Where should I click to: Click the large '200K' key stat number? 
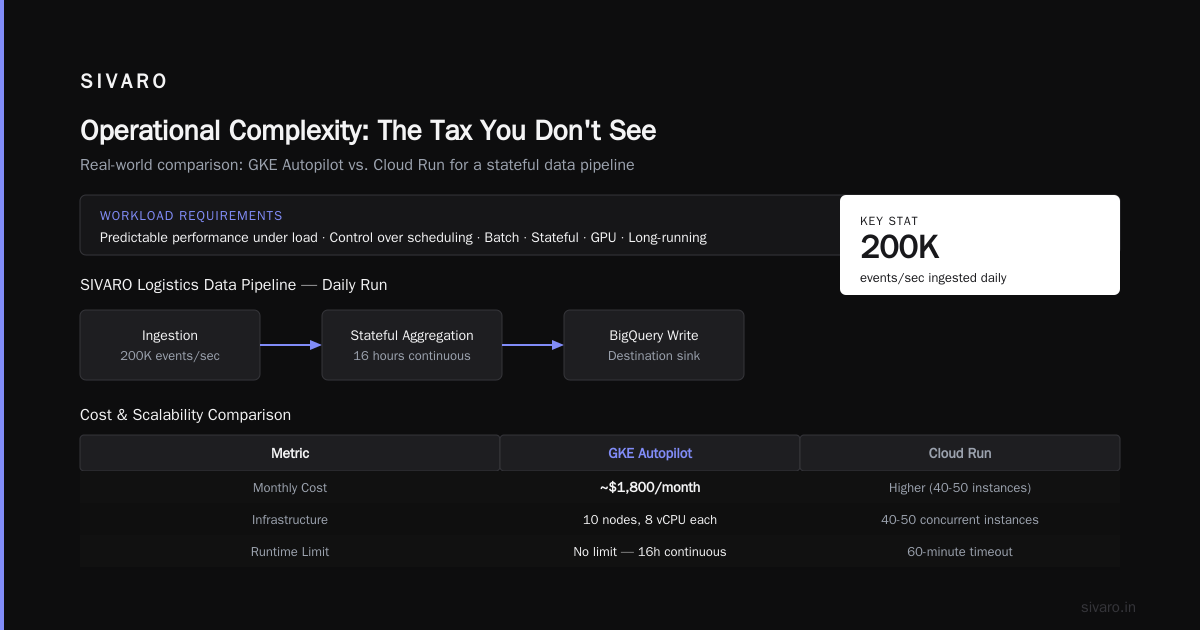[x=900, y=248]
